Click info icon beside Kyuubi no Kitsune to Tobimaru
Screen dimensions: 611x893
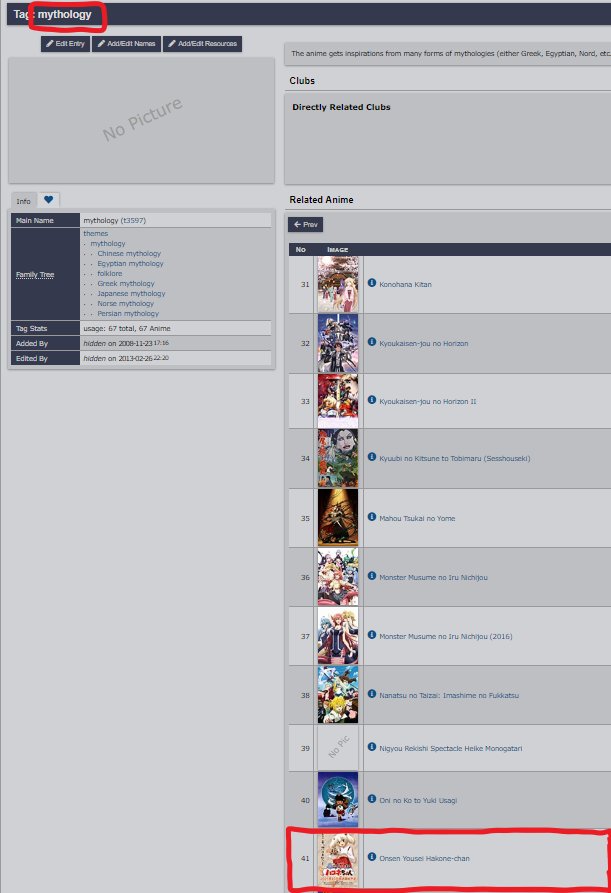click(372, 457)
